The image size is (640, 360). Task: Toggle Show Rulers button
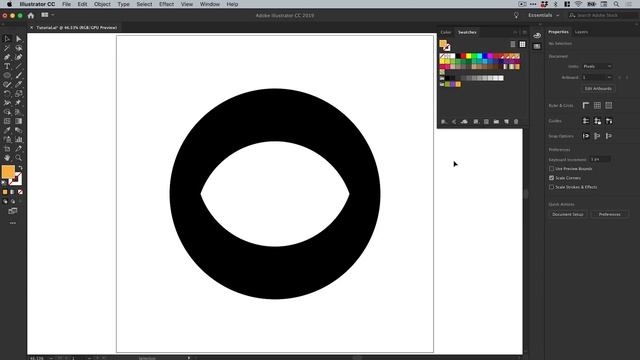click(586, 105)
